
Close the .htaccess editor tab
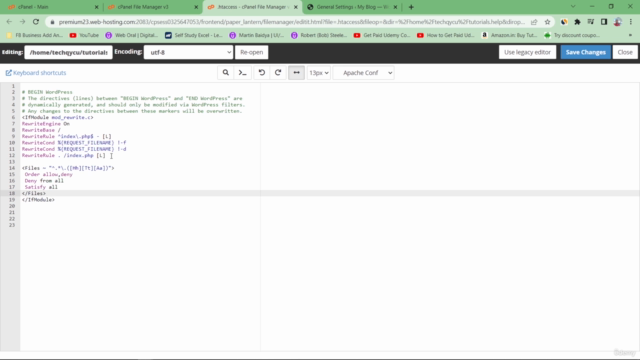coord(296,7)
